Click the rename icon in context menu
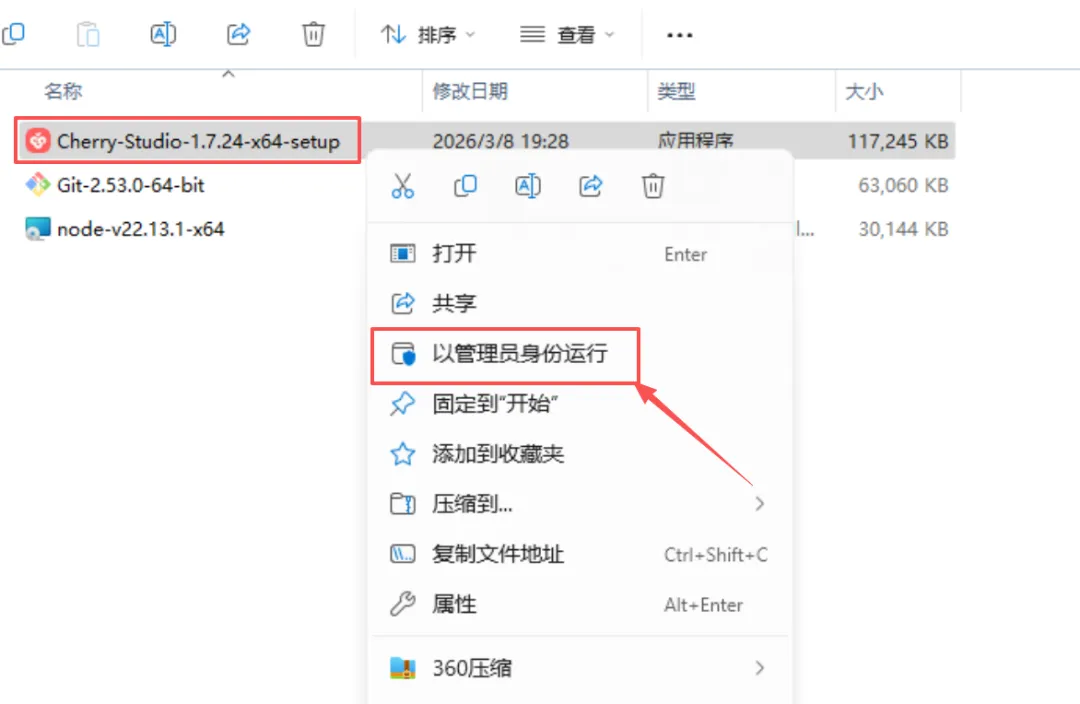The height and width of the screenshot is (704, 1080). pos(528,186)
